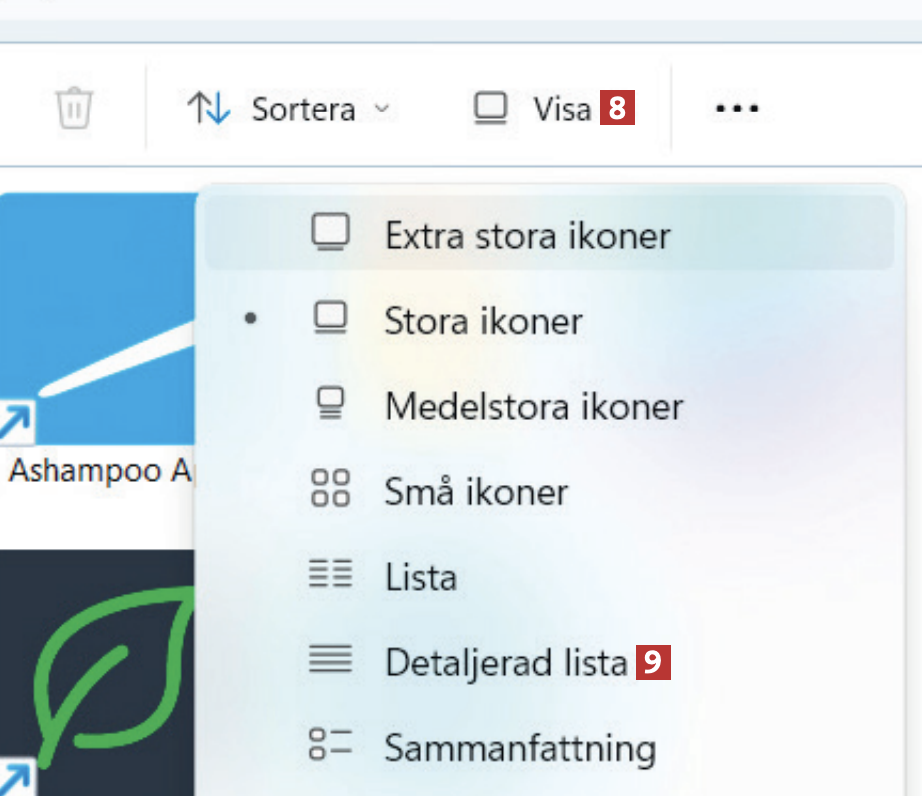Open the Visa view menu

(532, 109)
